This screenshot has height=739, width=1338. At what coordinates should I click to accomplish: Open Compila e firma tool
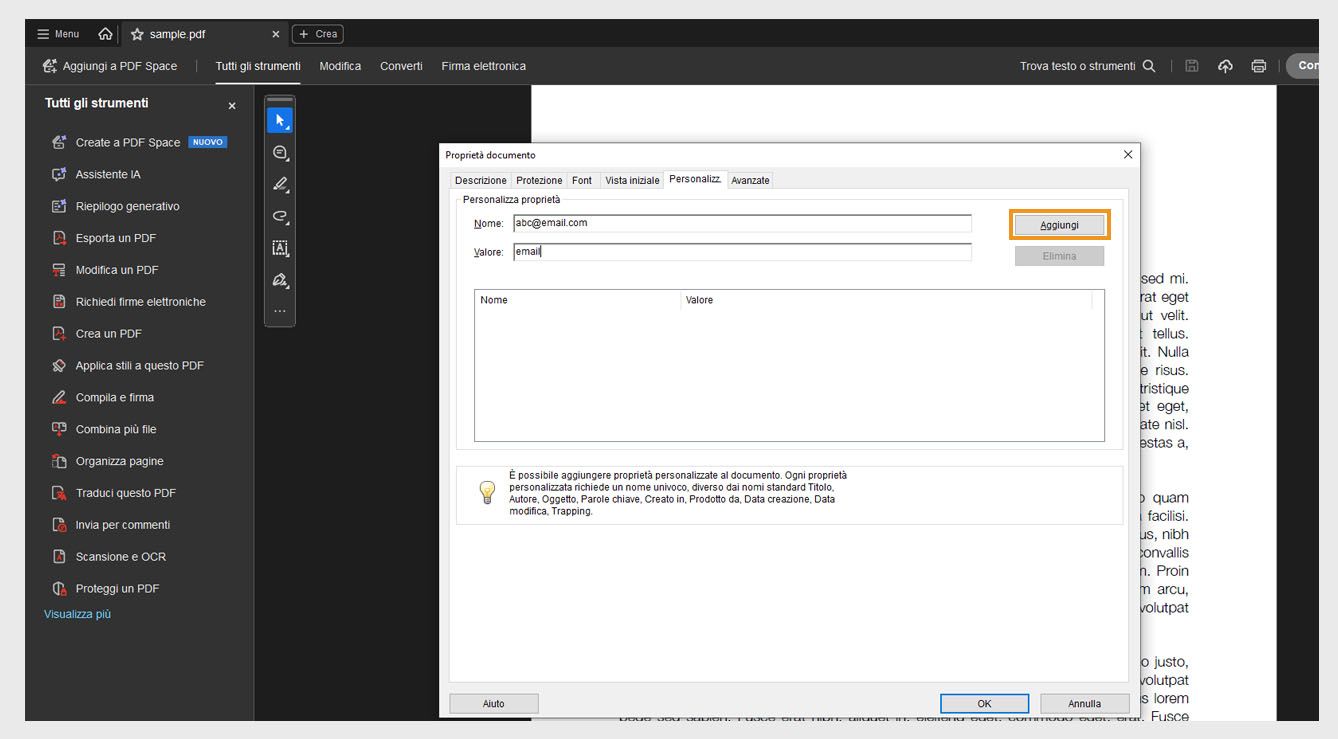point(102,398)
